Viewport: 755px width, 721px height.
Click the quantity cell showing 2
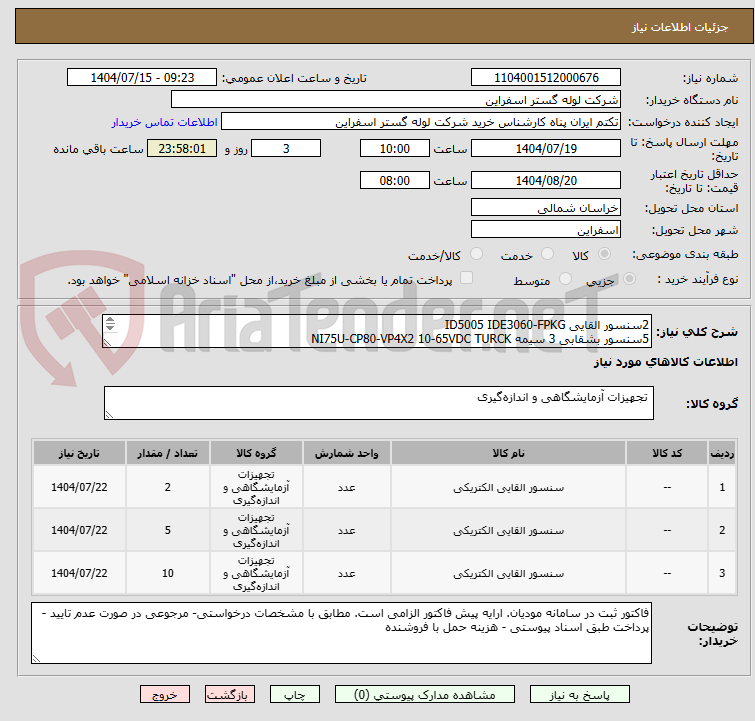pos(168,487)
